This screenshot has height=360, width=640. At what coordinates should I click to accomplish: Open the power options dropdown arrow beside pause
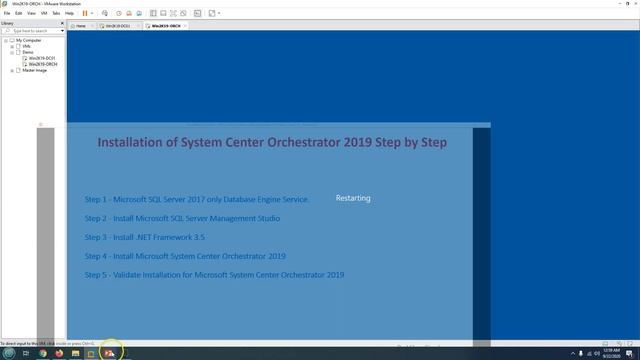[x=92, y=13]
